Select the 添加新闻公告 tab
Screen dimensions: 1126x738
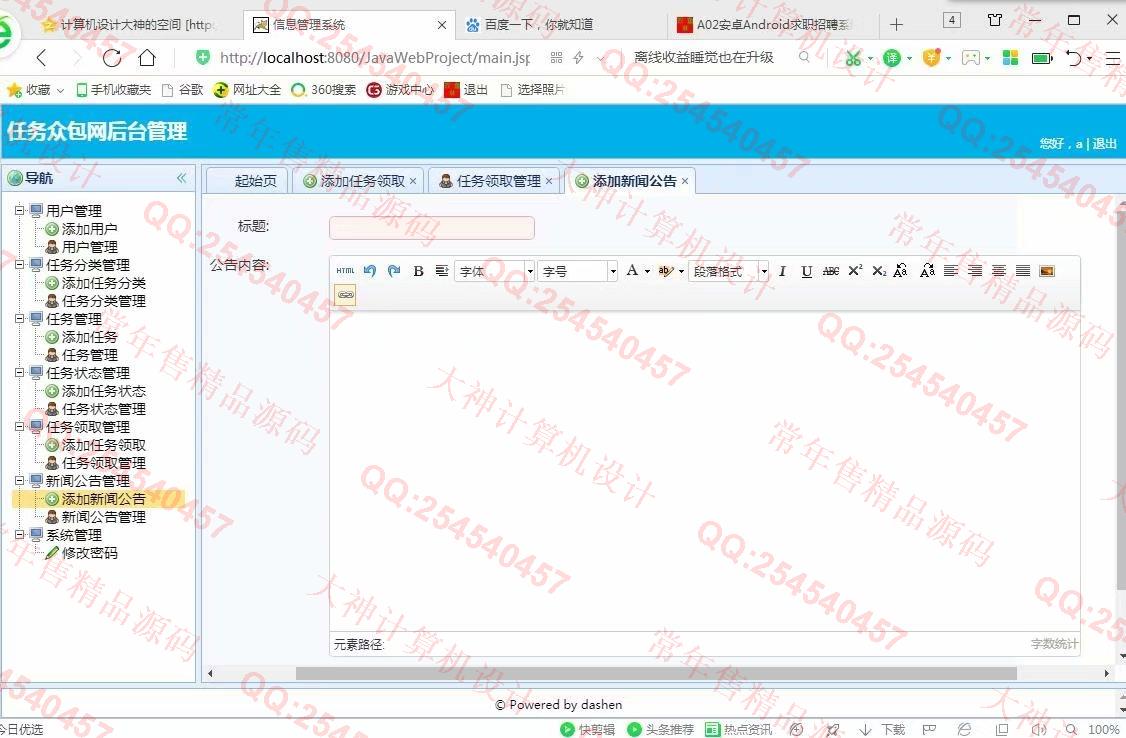[630, 181]
